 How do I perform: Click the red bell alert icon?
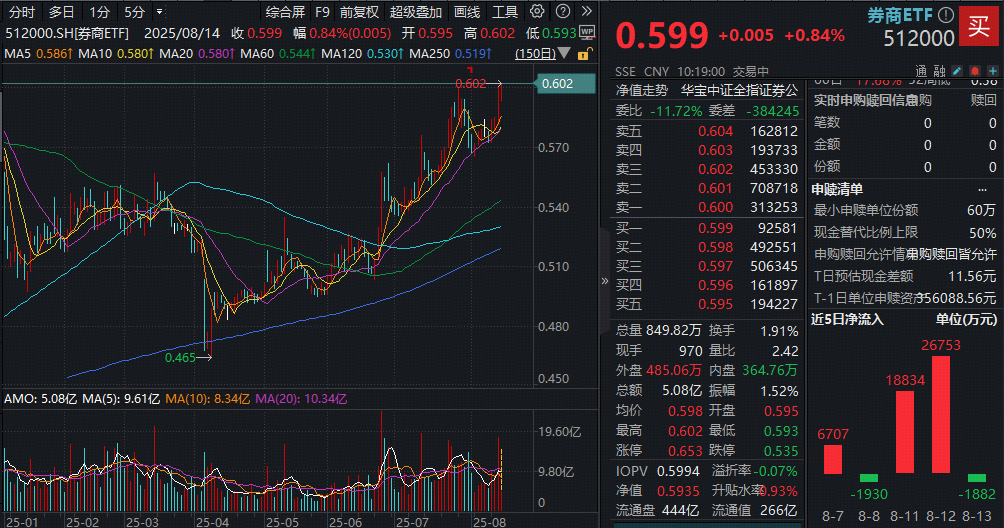click(973, 73)
